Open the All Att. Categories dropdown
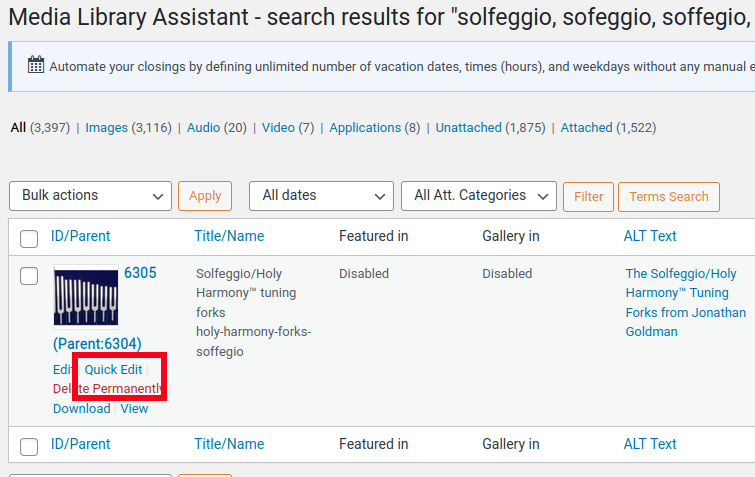This screenshot has width=755, height=477. click(479, 196)
